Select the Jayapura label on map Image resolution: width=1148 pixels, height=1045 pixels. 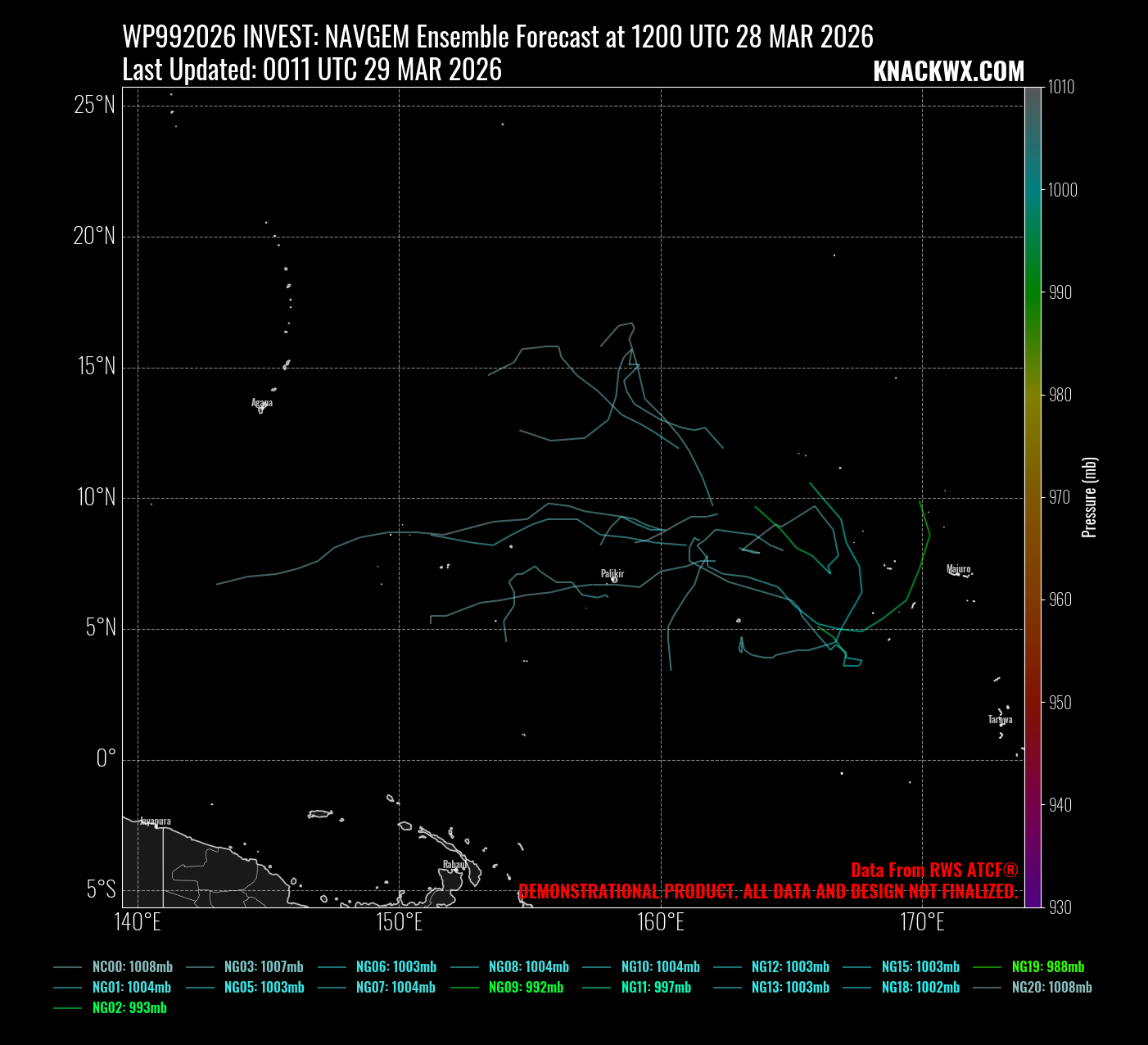(156, 821)
